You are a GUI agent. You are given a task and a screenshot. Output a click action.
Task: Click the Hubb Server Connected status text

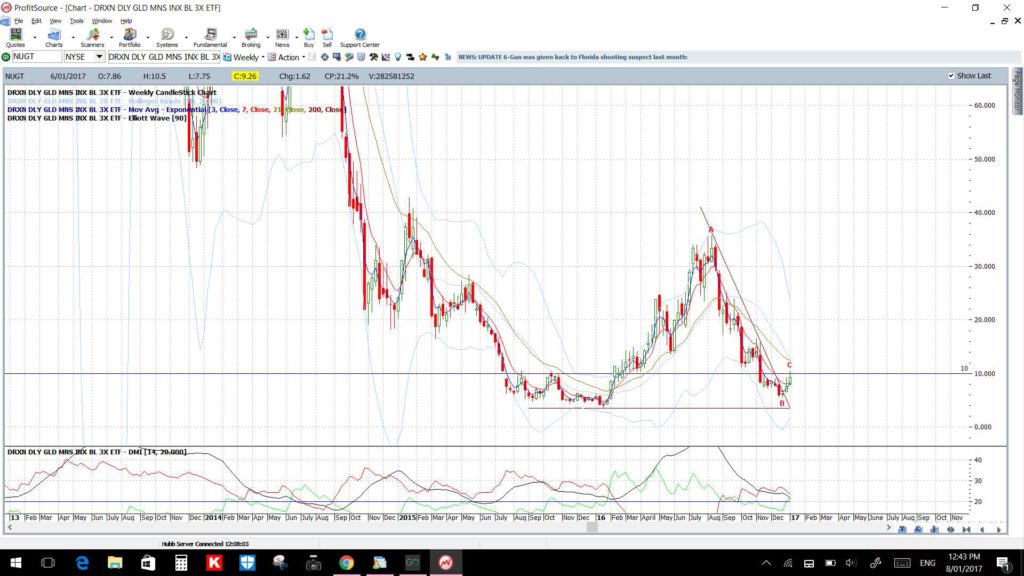click(205, 543)
